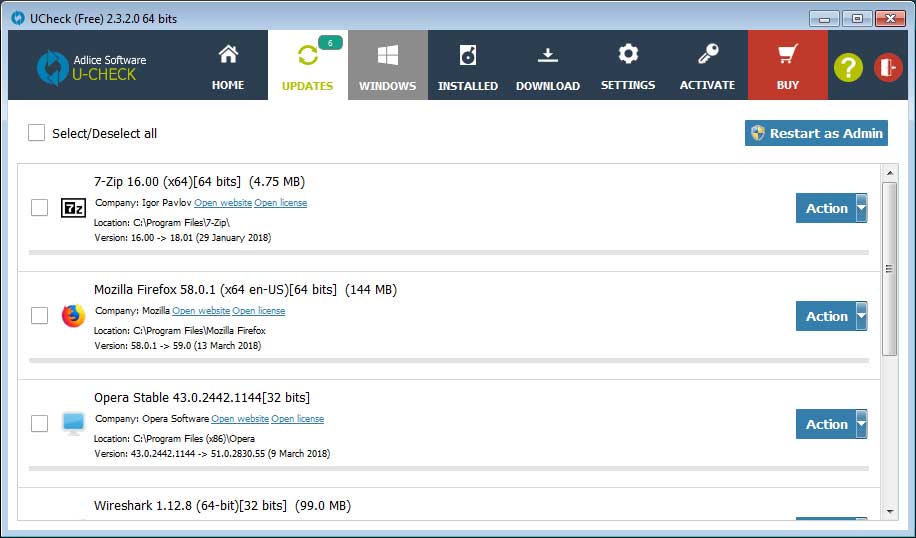
Task: Open license link for 7-Zip
Action: [280, 203]
